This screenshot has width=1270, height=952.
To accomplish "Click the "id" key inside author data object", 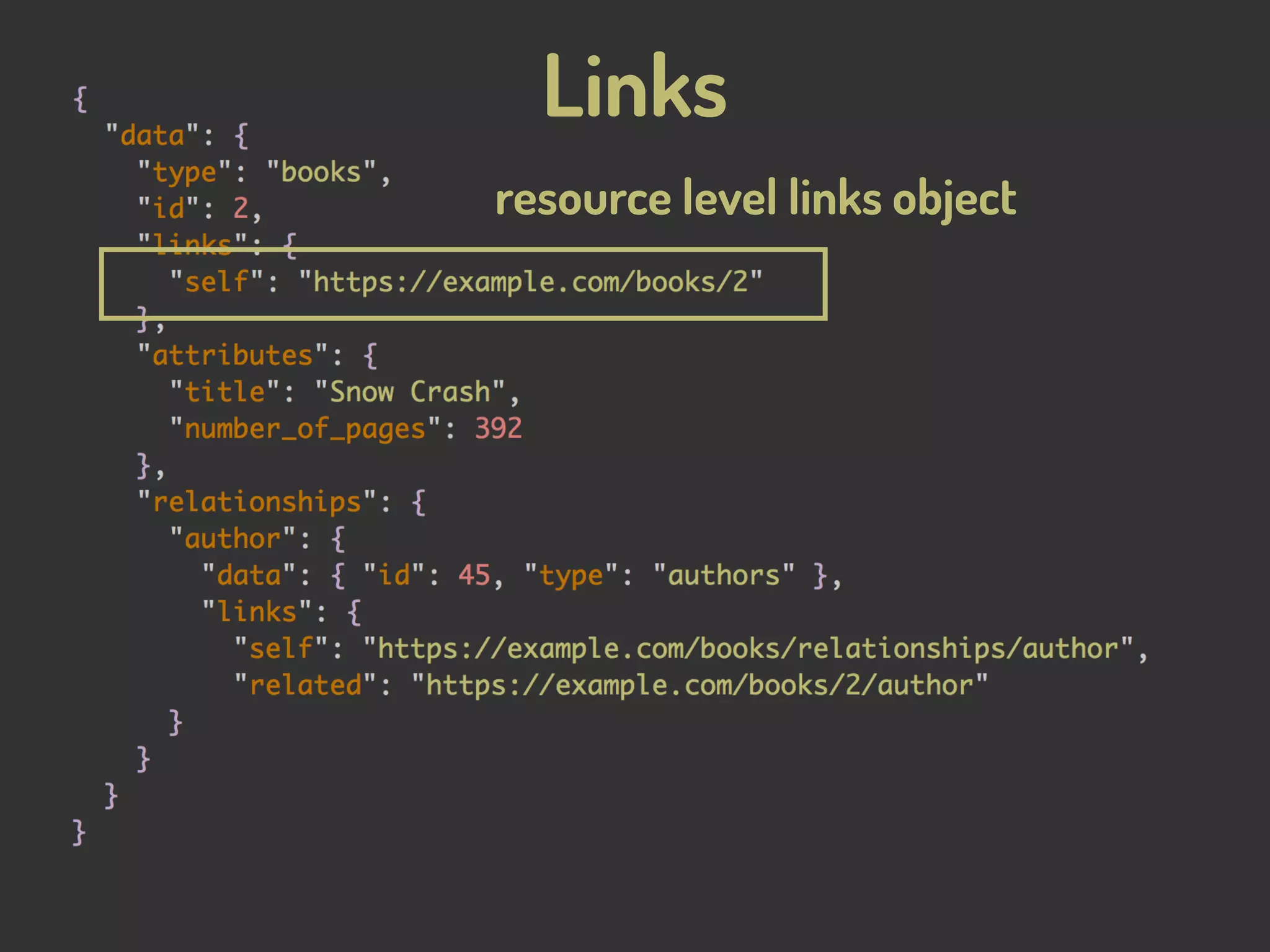I will pyautogui.click(x=394, y=575).
